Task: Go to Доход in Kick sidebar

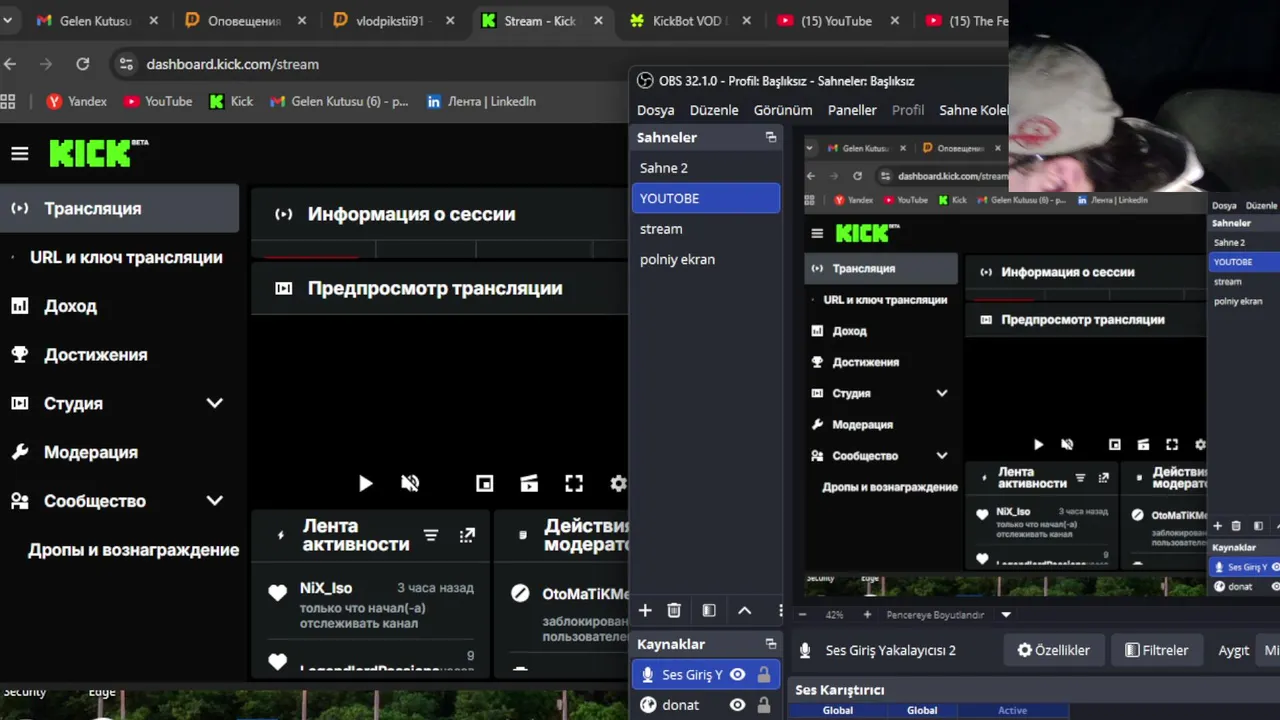Action: pos(70,306)
